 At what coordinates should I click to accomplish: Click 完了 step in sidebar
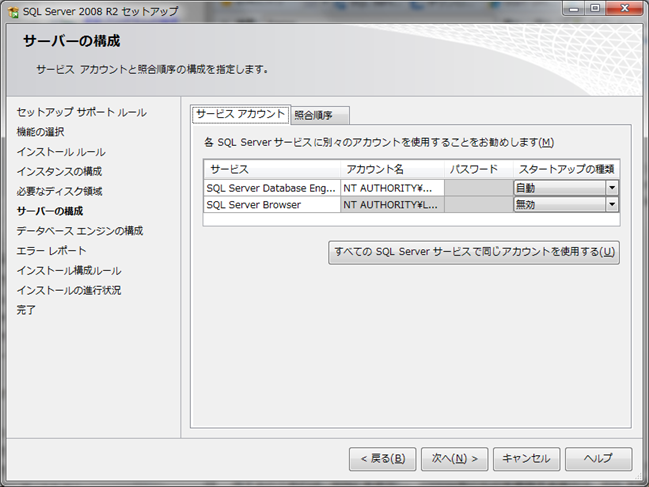point(26,310)
